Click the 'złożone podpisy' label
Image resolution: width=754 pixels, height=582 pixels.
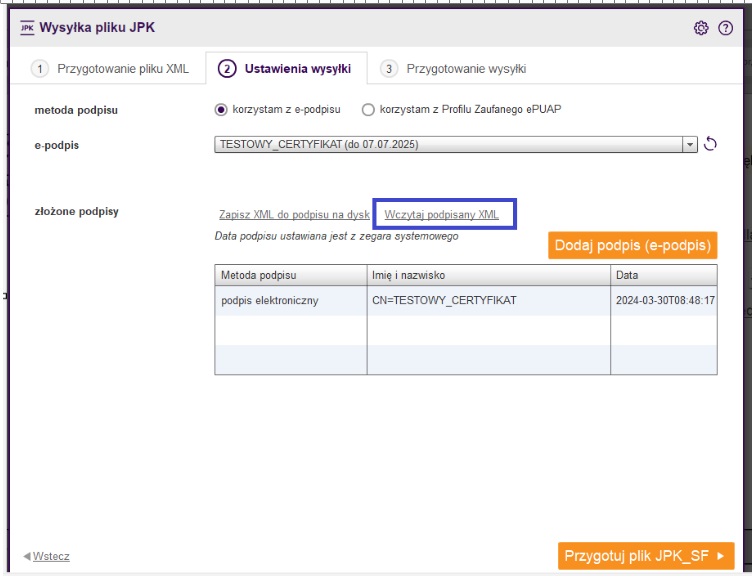[76, 211]
